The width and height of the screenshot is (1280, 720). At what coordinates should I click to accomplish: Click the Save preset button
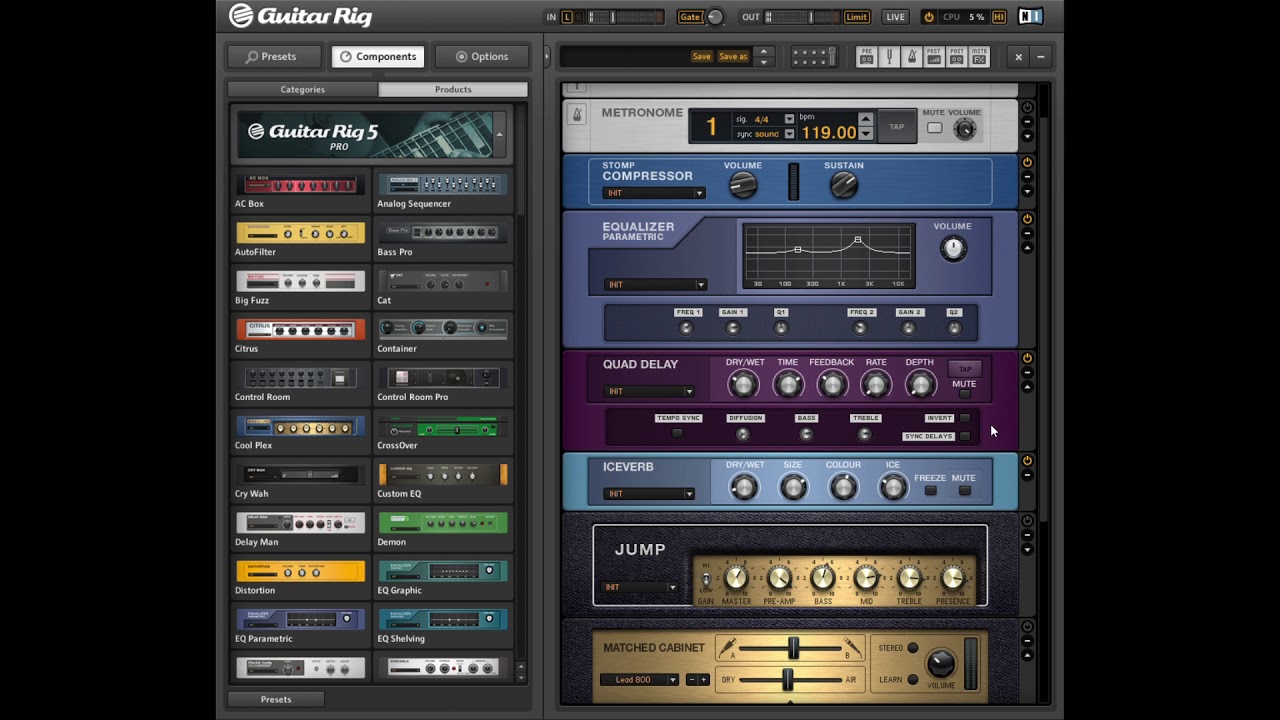click(x=702, y=57)
